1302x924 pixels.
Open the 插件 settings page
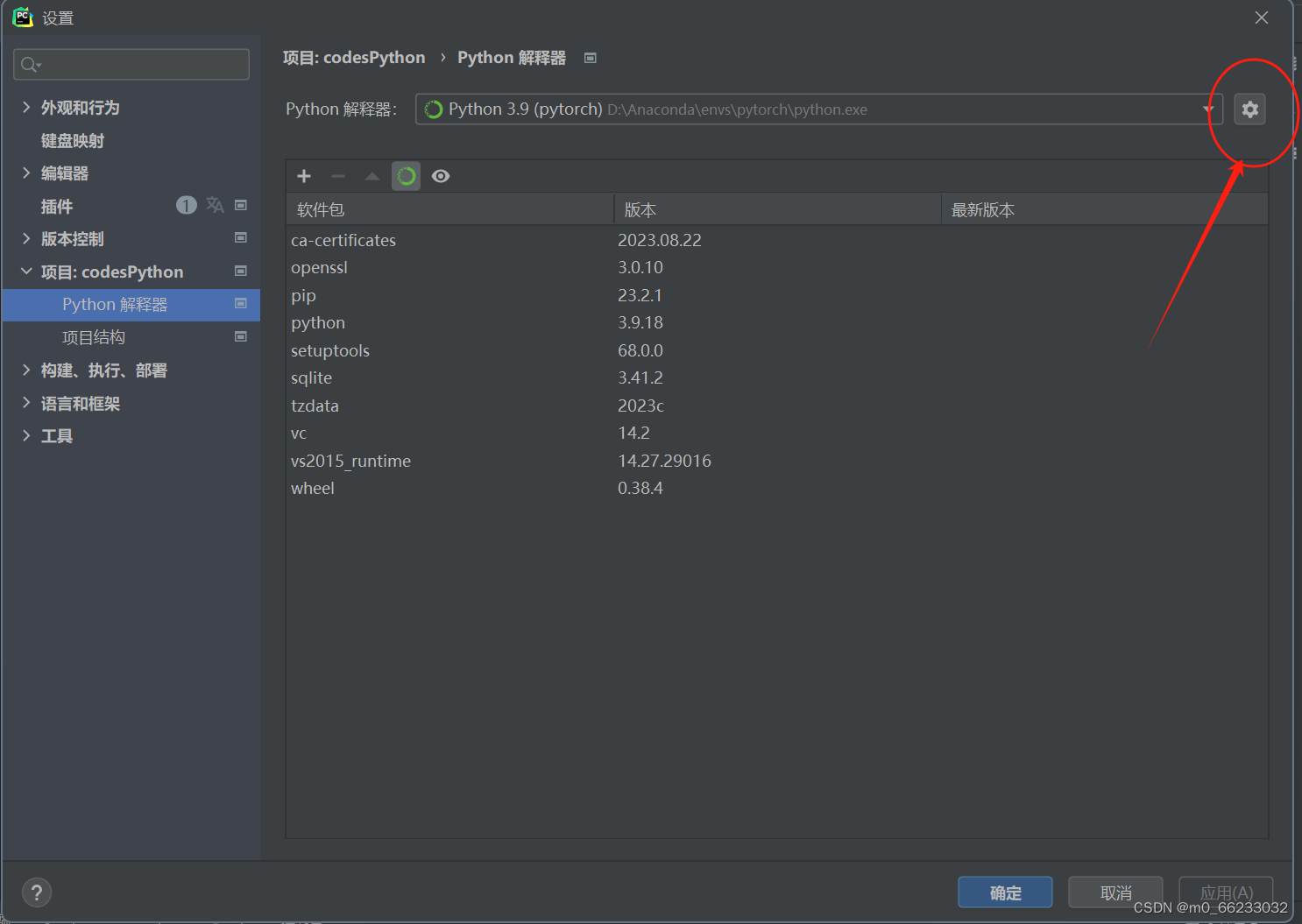56,206
